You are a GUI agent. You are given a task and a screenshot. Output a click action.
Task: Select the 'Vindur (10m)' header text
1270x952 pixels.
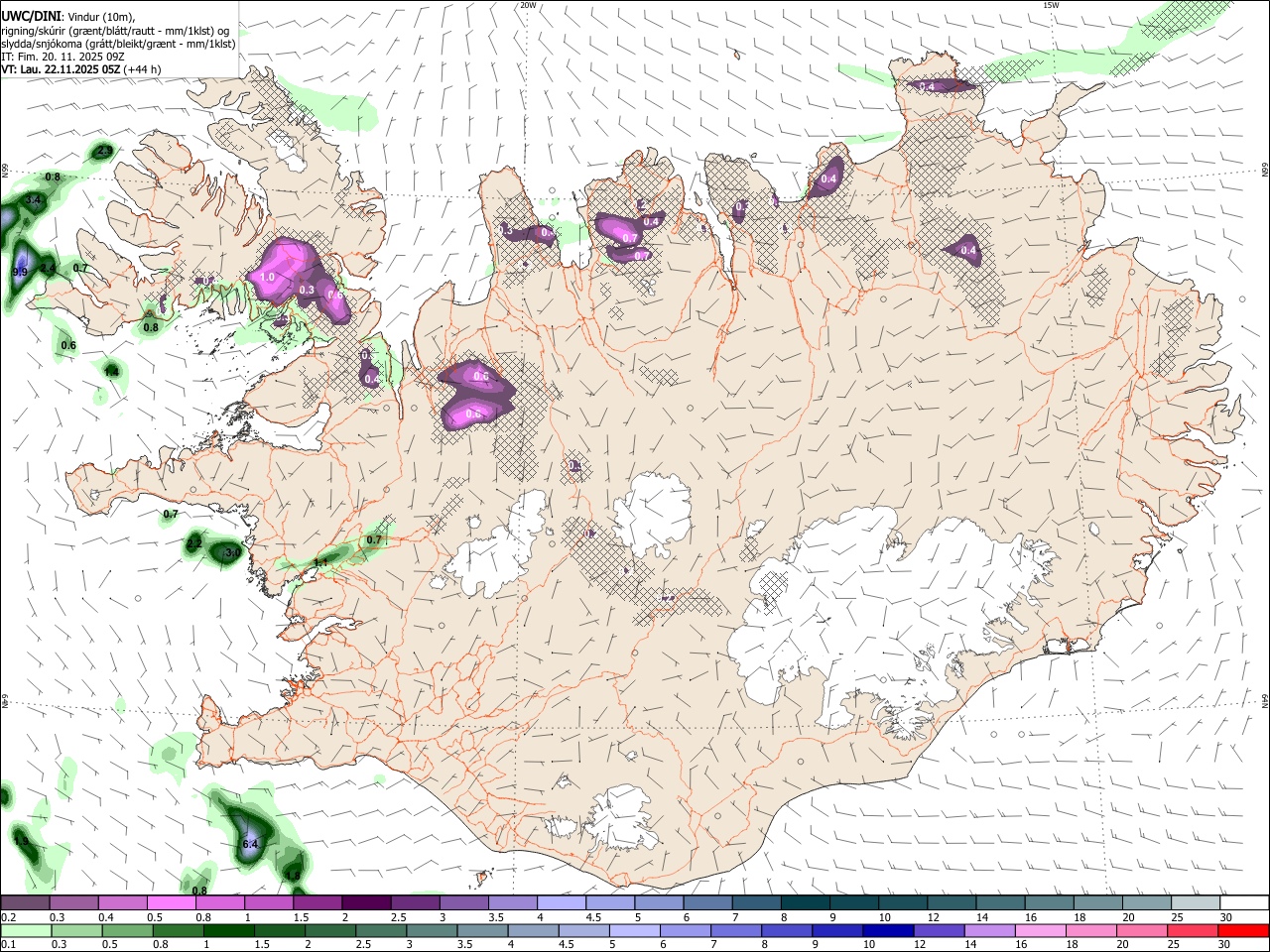pyautogui.click(x=100, y=17)
